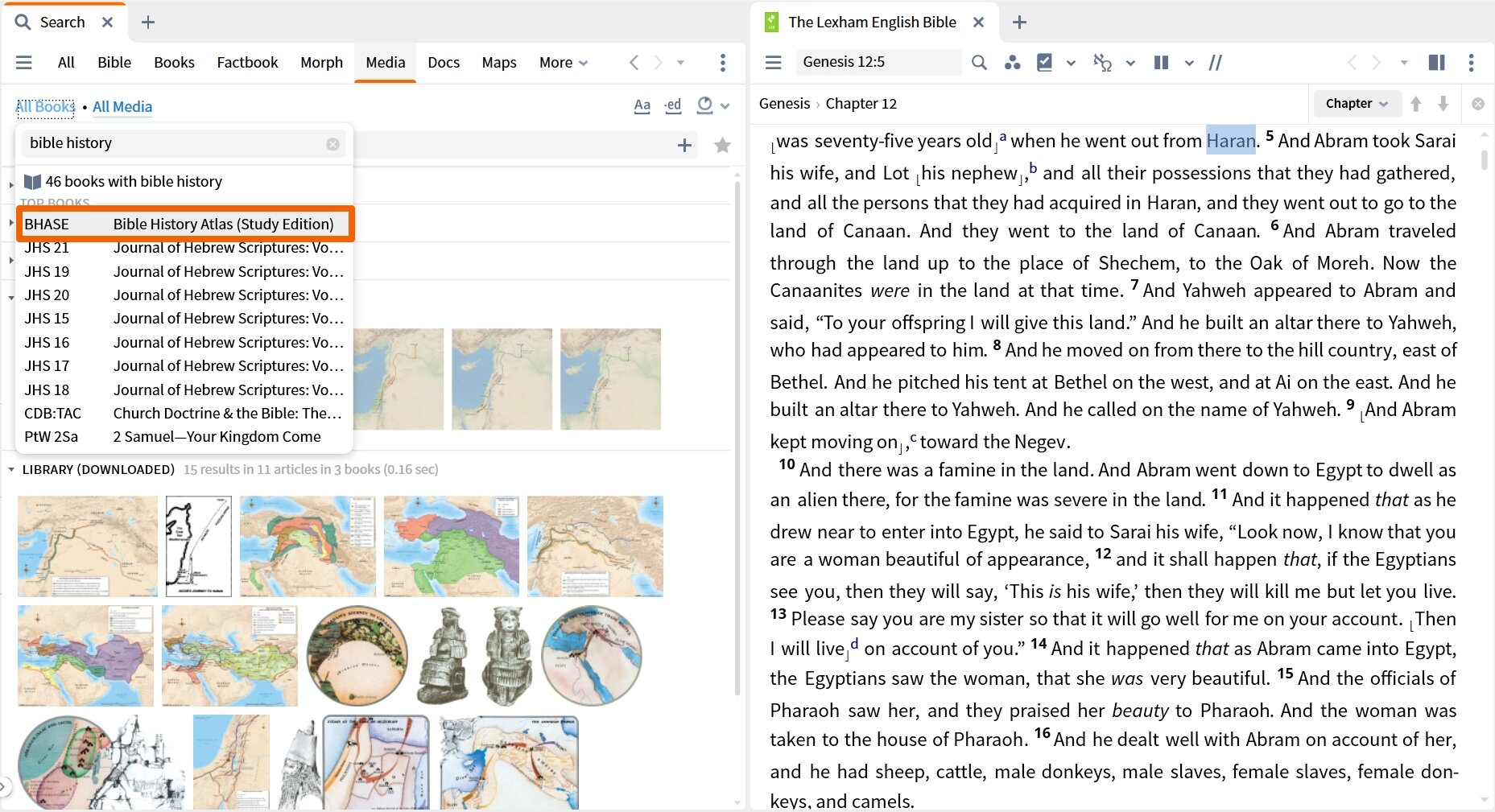Open the Chapter dropdown
Viewport: 1495px width, 812px height.
1356,103
